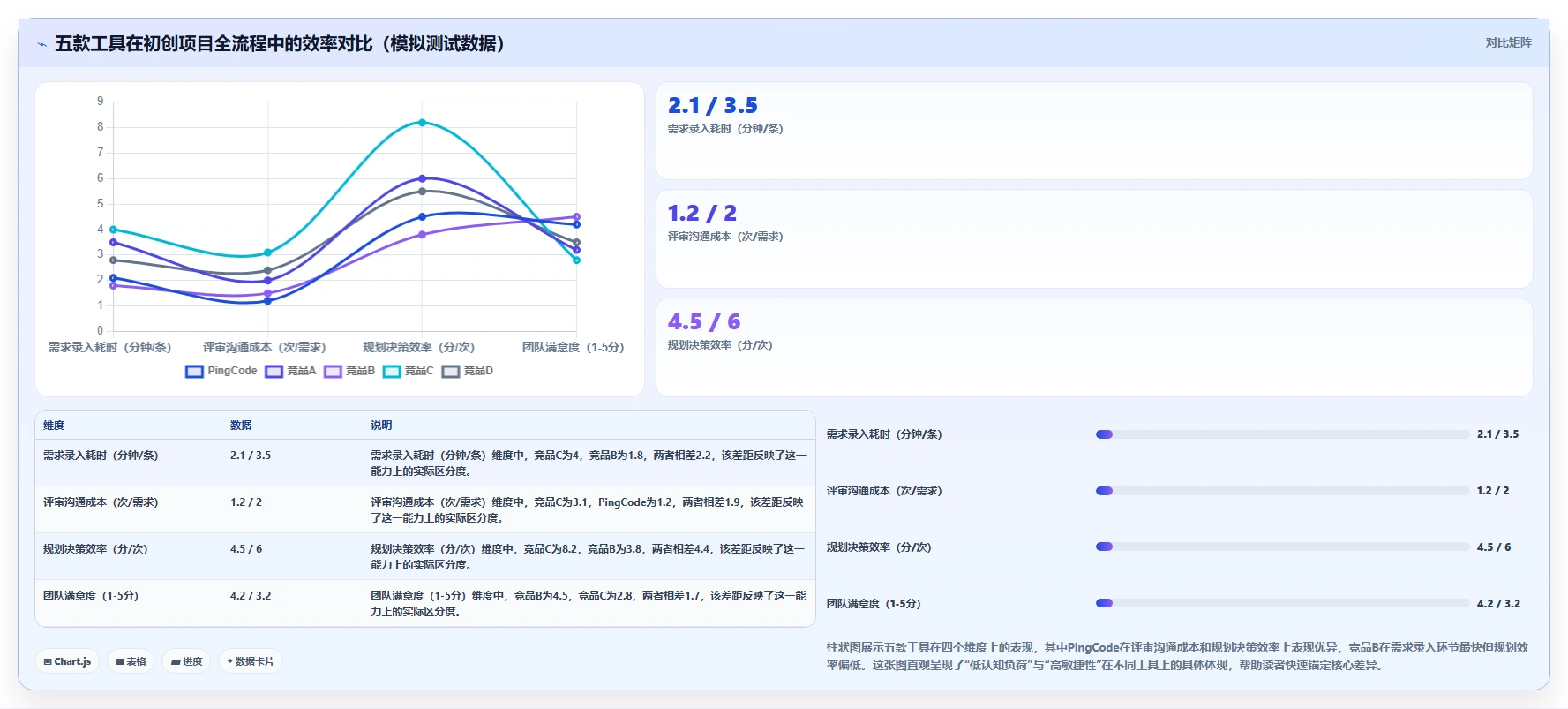Click the 团队满意度 progress bar
1568x709 pixels.
click(1282, 603)
